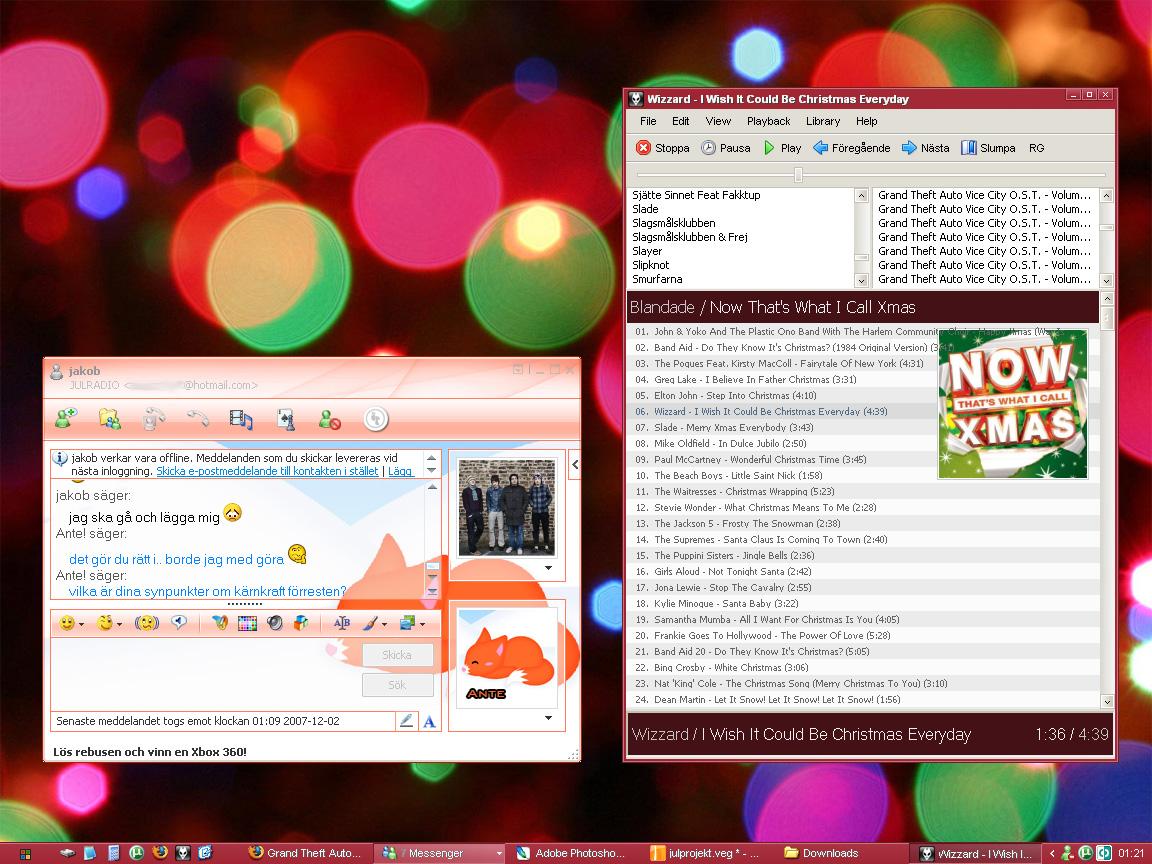Select track Elton John - Step Into Christmas
Viewport: 1152px width, 864px height.
coord(726,396)
